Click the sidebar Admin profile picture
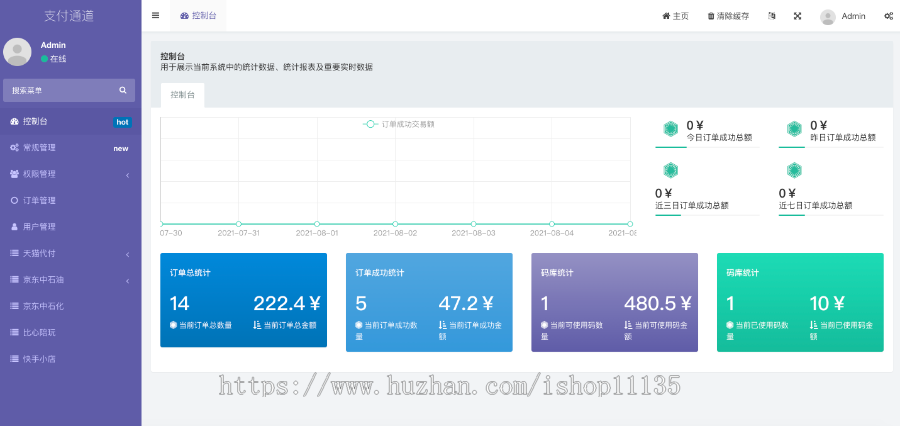 point(18,52)
